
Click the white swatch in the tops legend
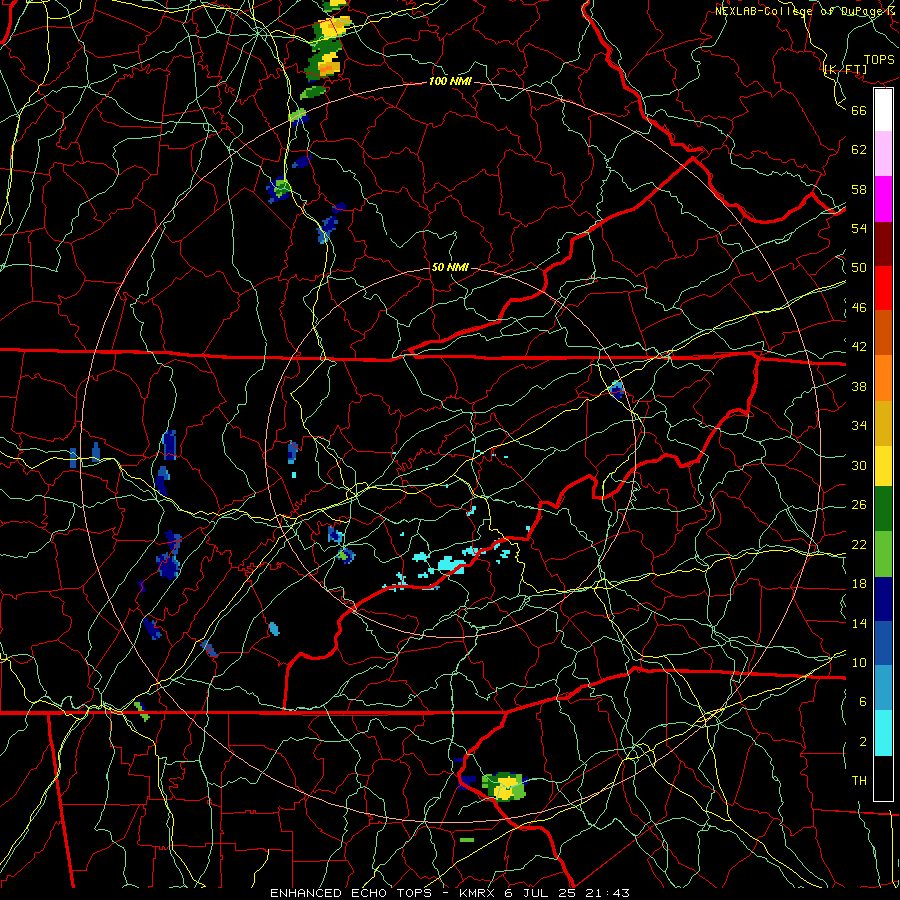[x=883, y=110]
